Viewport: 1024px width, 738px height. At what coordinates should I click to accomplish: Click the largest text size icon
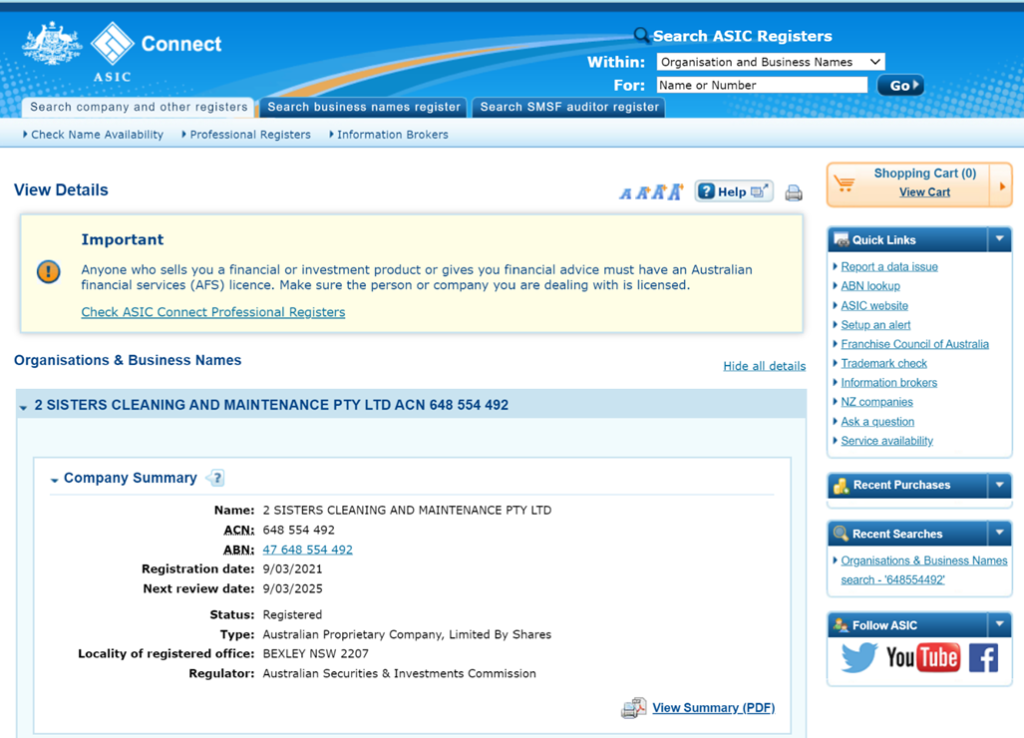[675, 192]
